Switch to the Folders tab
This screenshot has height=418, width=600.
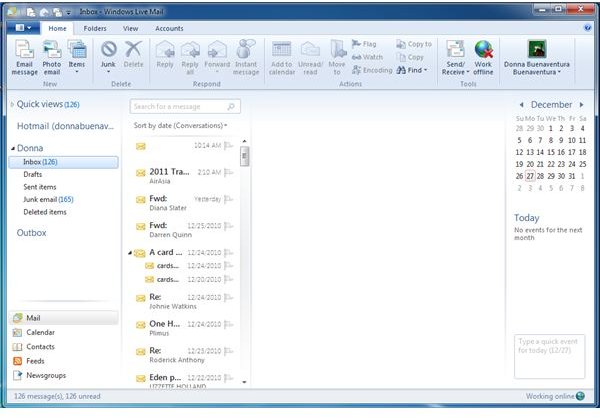click(95, 28)
